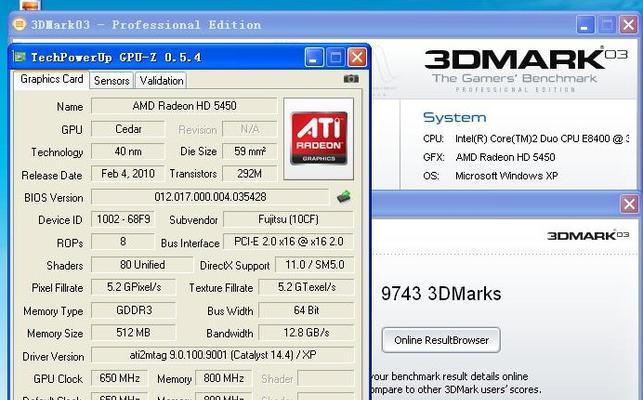Close the 3DMark score result dialog
This screenshot has height=400, width=643.
(x=629, y=204)
